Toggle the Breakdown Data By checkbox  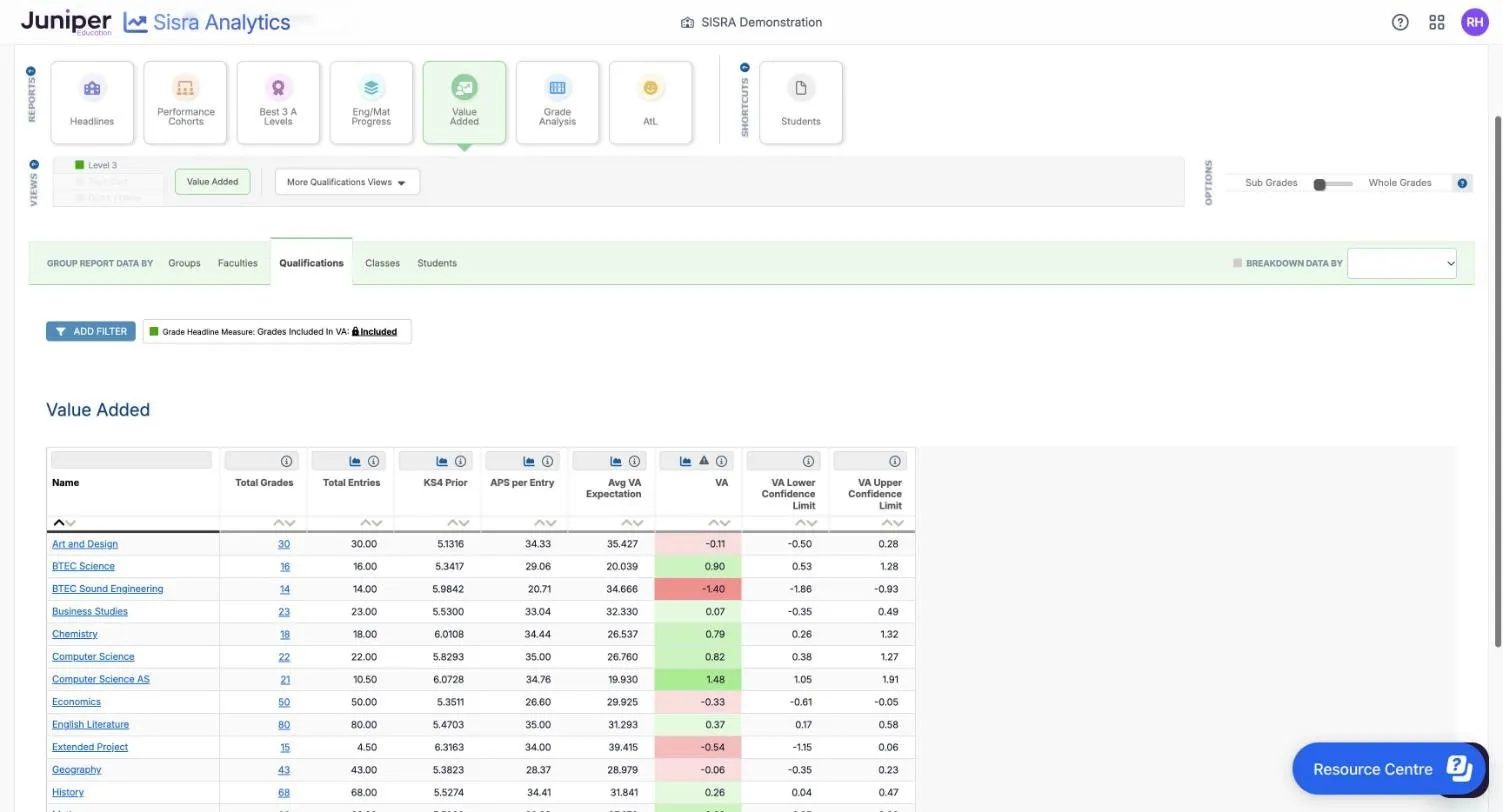1237,263
